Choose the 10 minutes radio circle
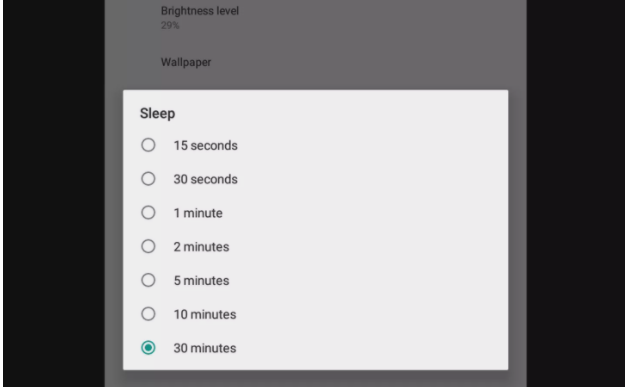 148,314
